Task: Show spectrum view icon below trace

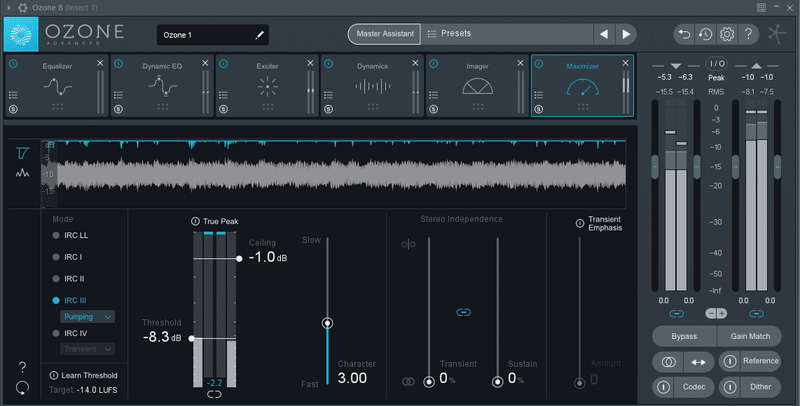Action: click(x=22, y=173)
